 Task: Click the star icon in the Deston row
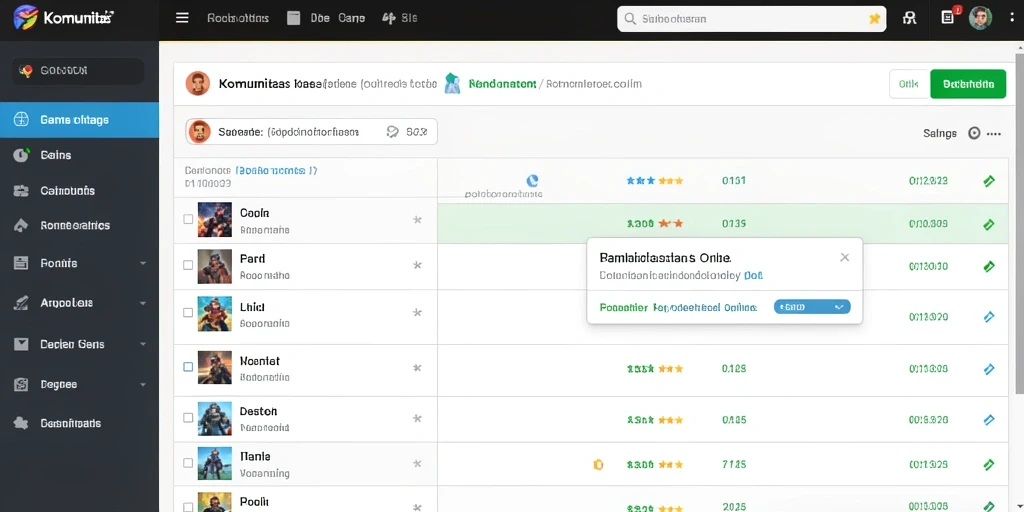click(417, 417)
